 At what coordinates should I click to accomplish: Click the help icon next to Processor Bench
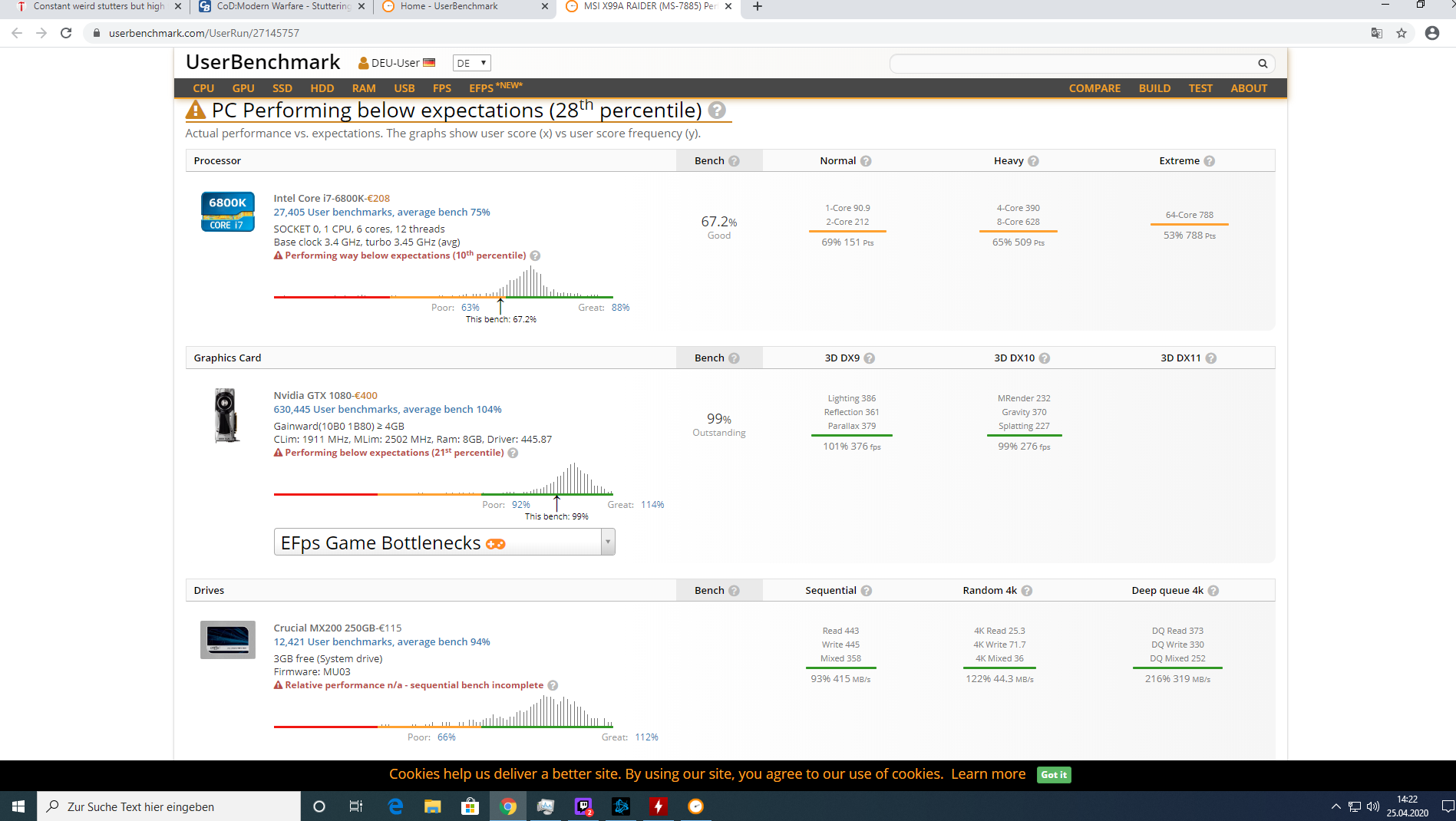point(734,161)
